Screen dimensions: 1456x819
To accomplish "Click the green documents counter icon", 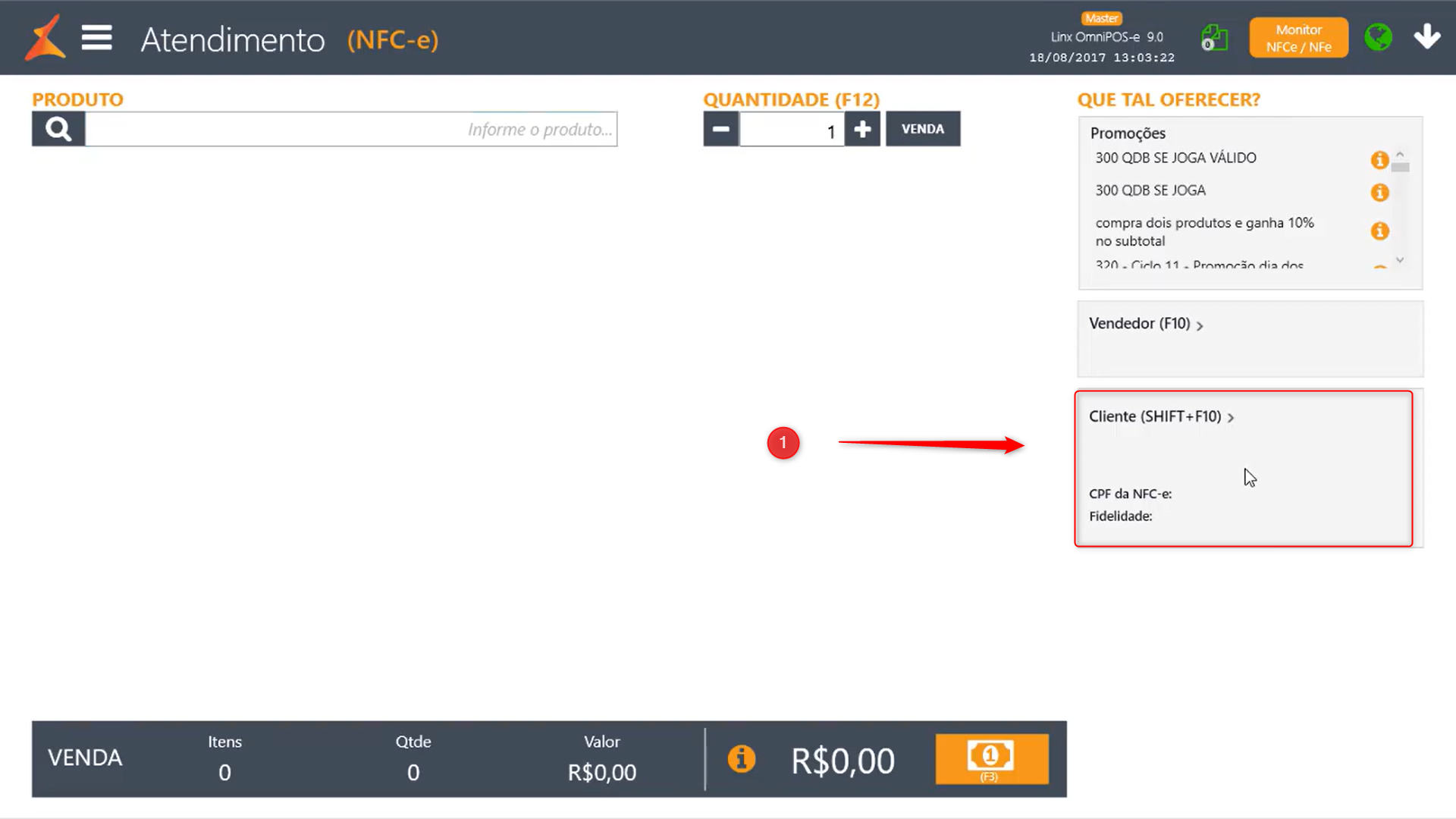I will point(1214,37).
